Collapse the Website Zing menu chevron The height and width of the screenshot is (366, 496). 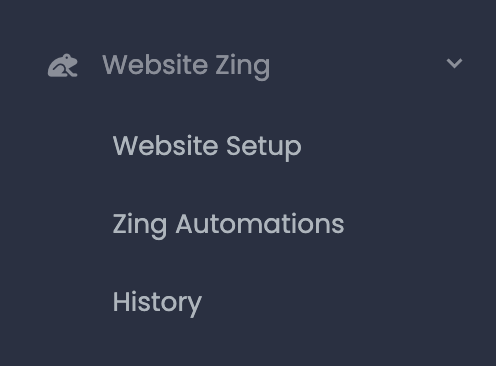(x=454, y=63)
